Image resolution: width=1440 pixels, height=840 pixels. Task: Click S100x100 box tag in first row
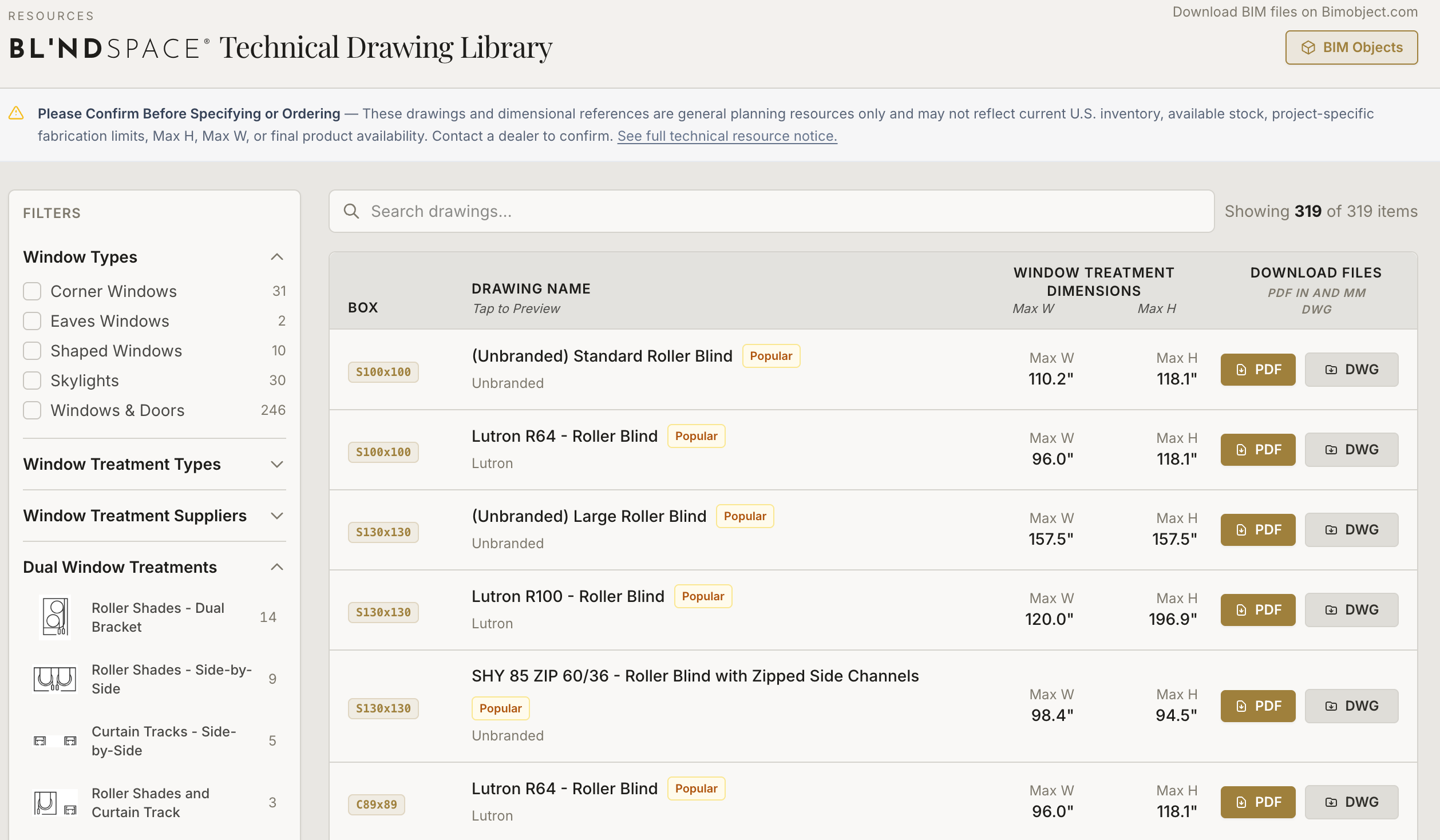383,372
